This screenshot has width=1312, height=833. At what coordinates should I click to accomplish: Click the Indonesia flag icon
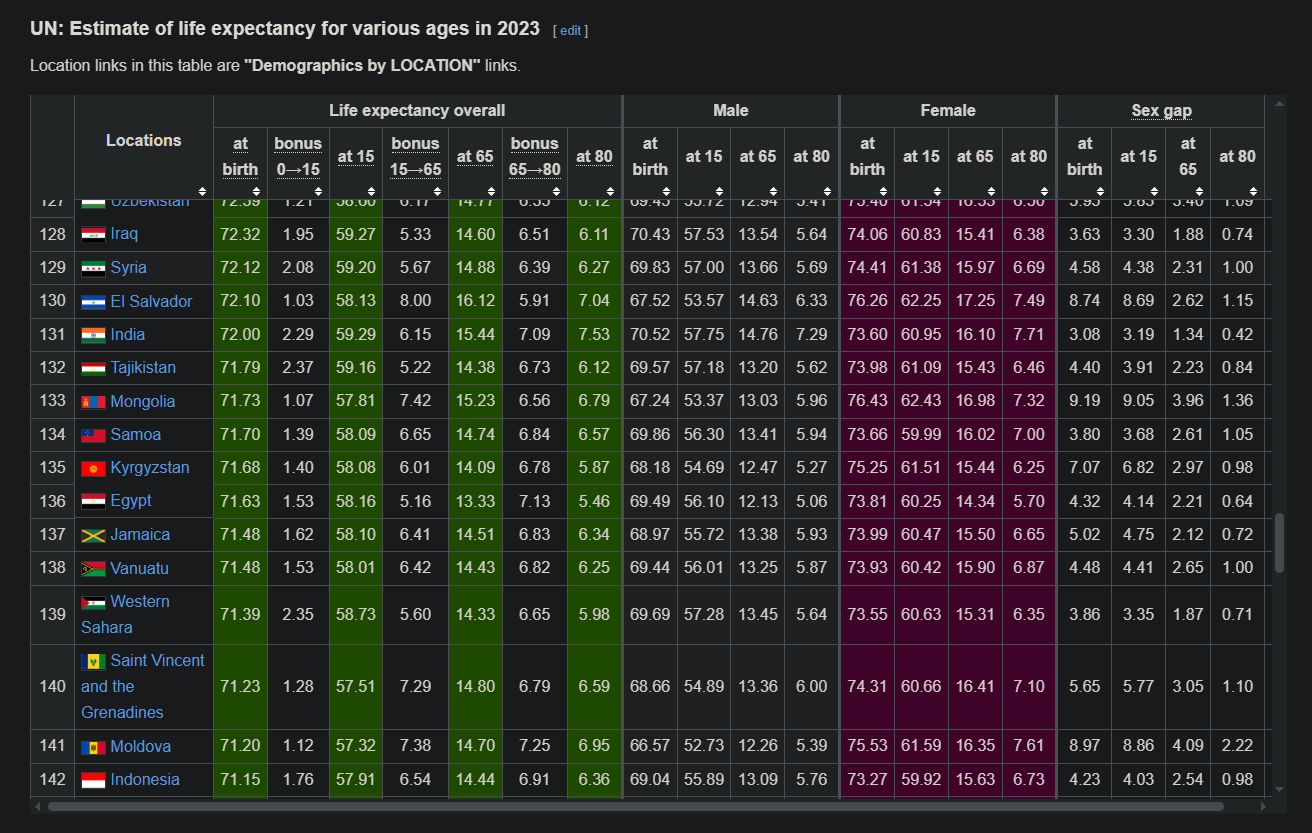click(x=93, y=780)
